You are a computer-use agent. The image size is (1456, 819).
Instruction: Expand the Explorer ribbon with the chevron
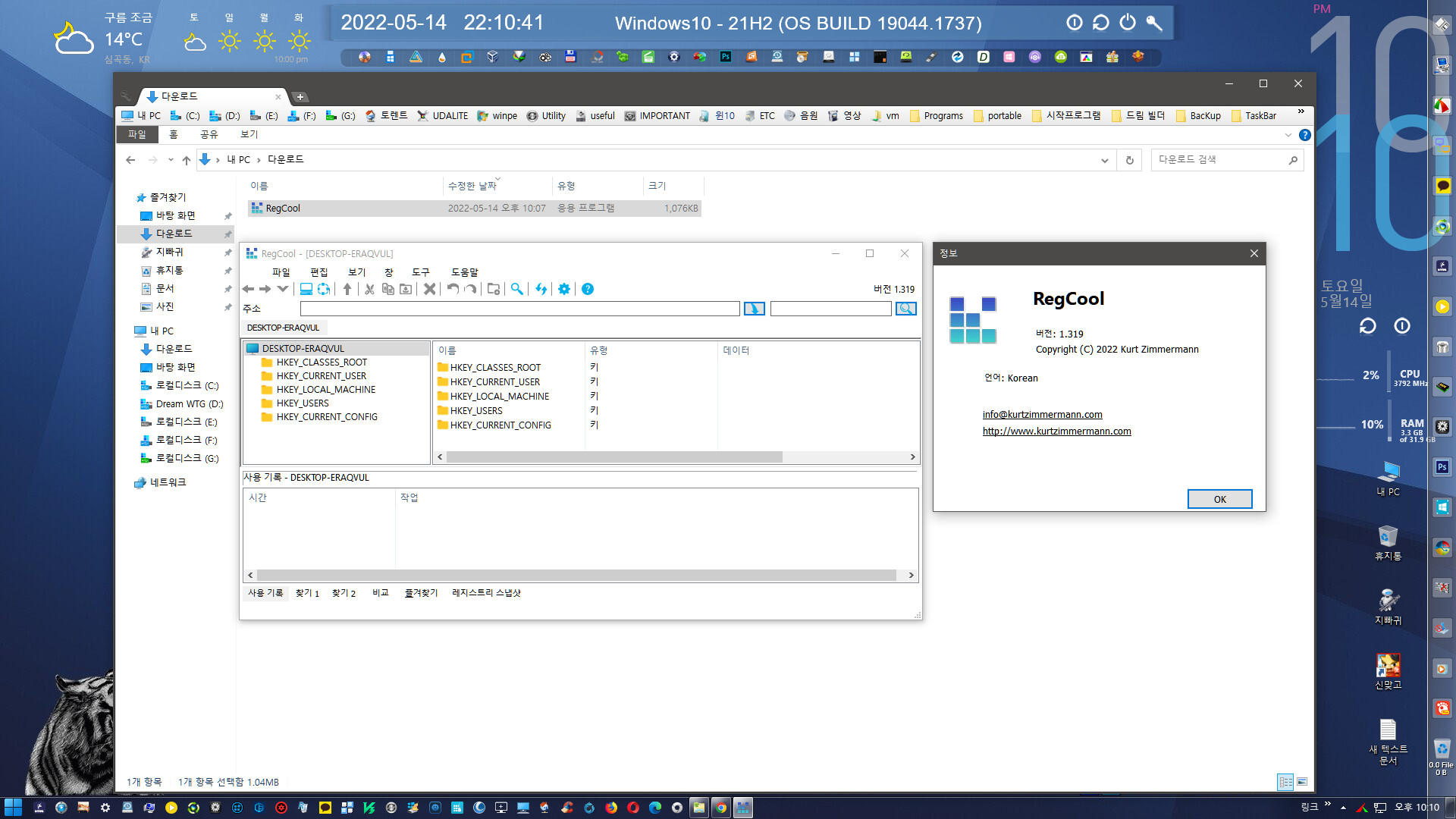1288,135
